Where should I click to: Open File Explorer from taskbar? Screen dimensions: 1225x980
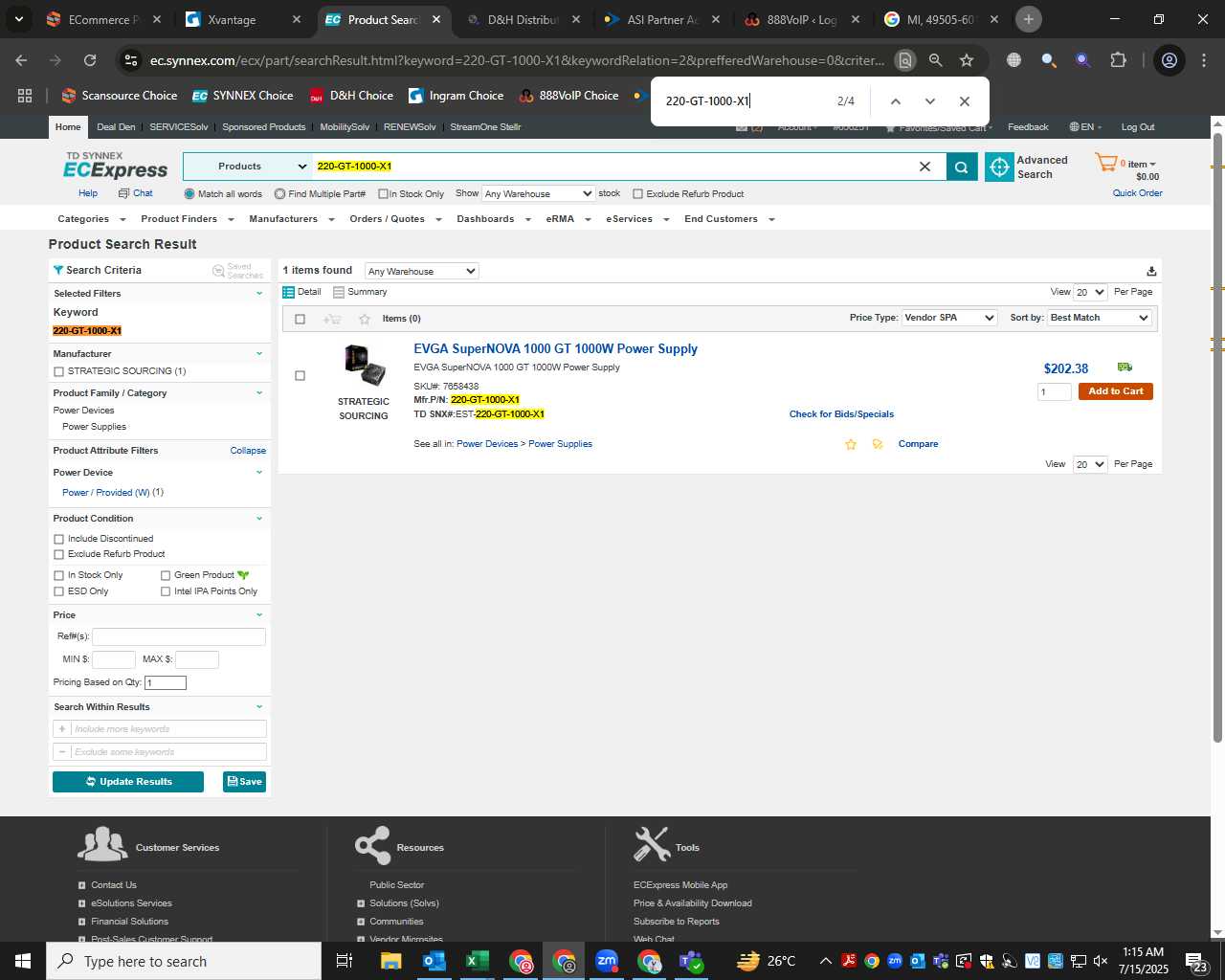pos(390,961)
